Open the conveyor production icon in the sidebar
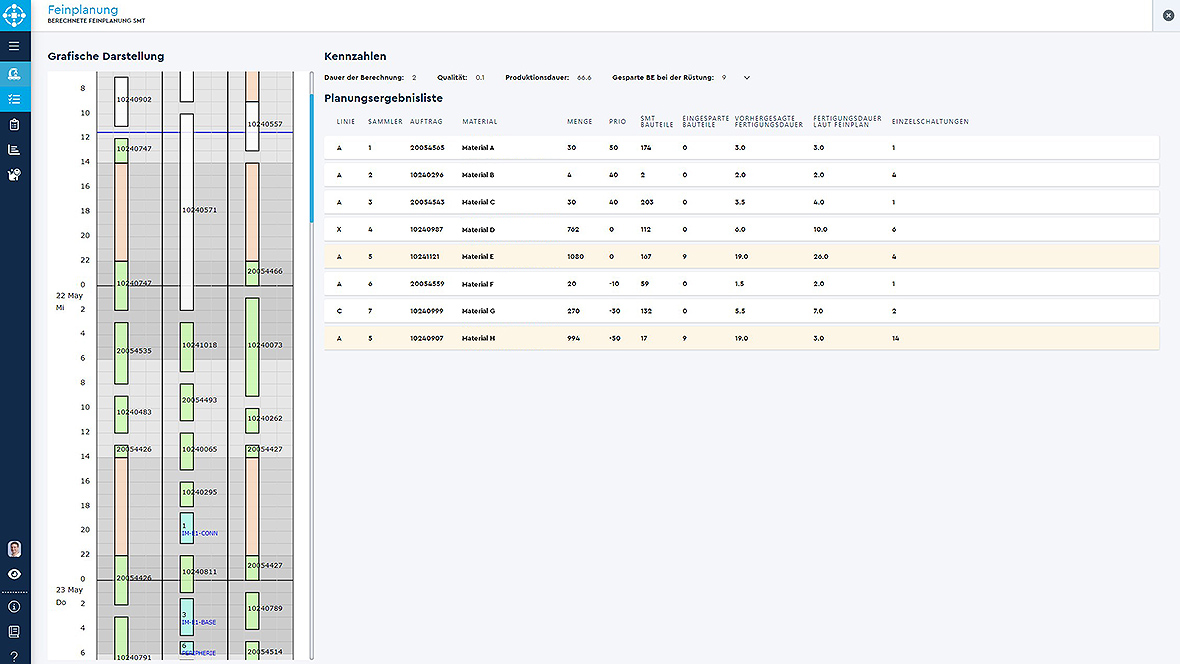 tap(14, 74)
